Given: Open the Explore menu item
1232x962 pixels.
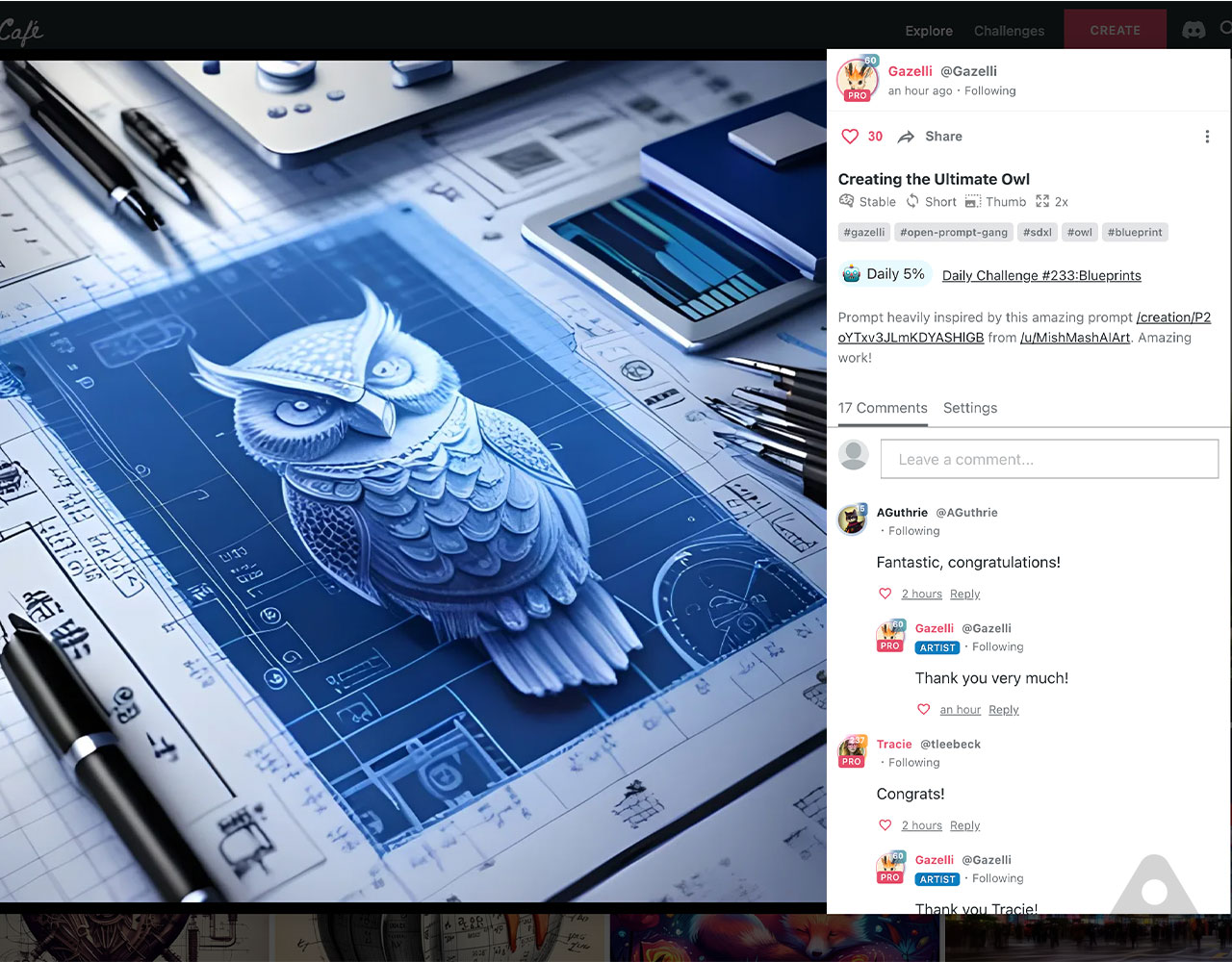Looking at the screenshot, I should [x=929, y=31].
